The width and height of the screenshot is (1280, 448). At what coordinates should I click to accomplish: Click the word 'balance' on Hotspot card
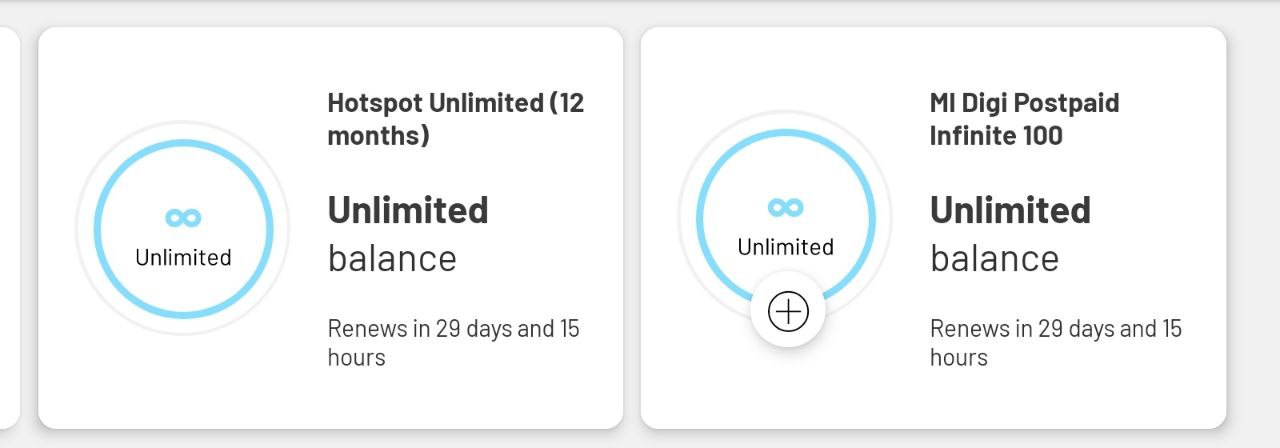coord(392,258)
